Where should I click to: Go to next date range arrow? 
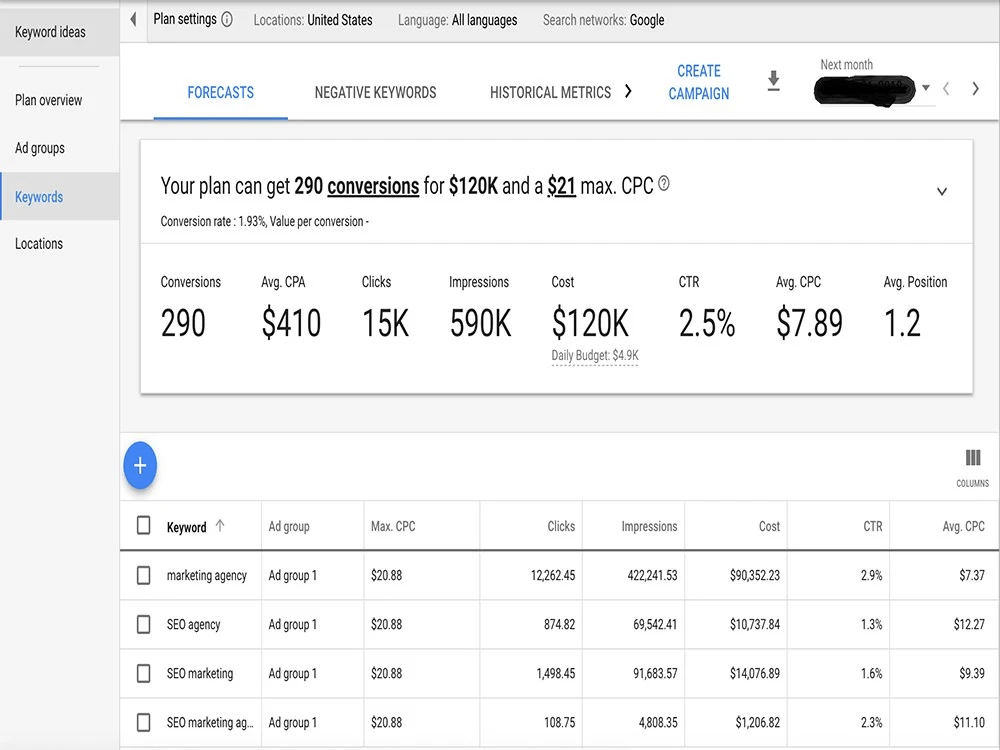(975, 89)
